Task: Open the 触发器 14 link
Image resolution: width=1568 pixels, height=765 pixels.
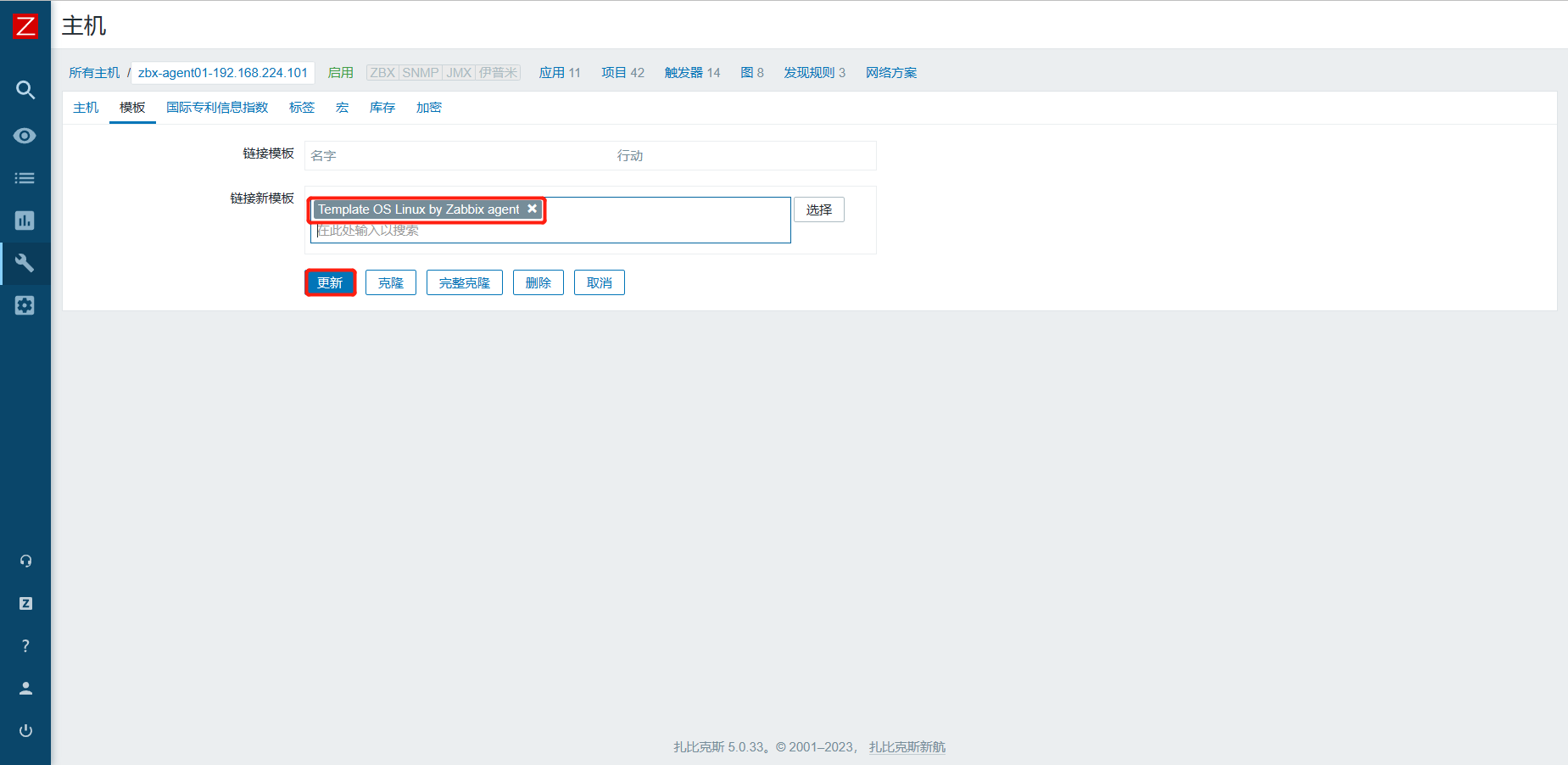Action: pos(692,73)
